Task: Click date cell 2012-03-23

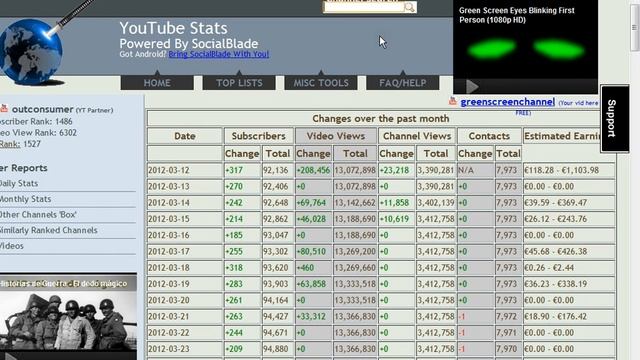Action: 184,349
